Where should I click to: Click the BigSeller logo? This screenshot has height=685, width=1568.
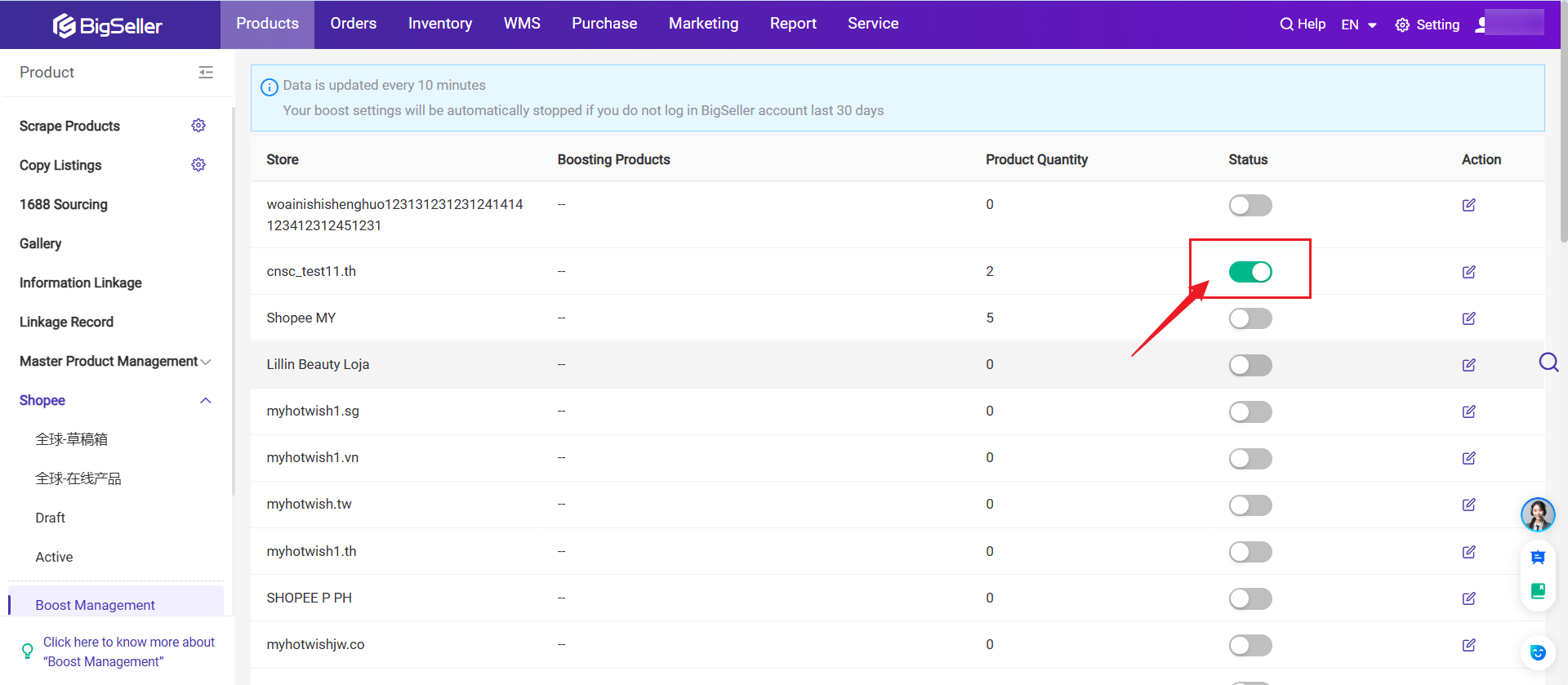pyautogui.click(x=108, y=25)
